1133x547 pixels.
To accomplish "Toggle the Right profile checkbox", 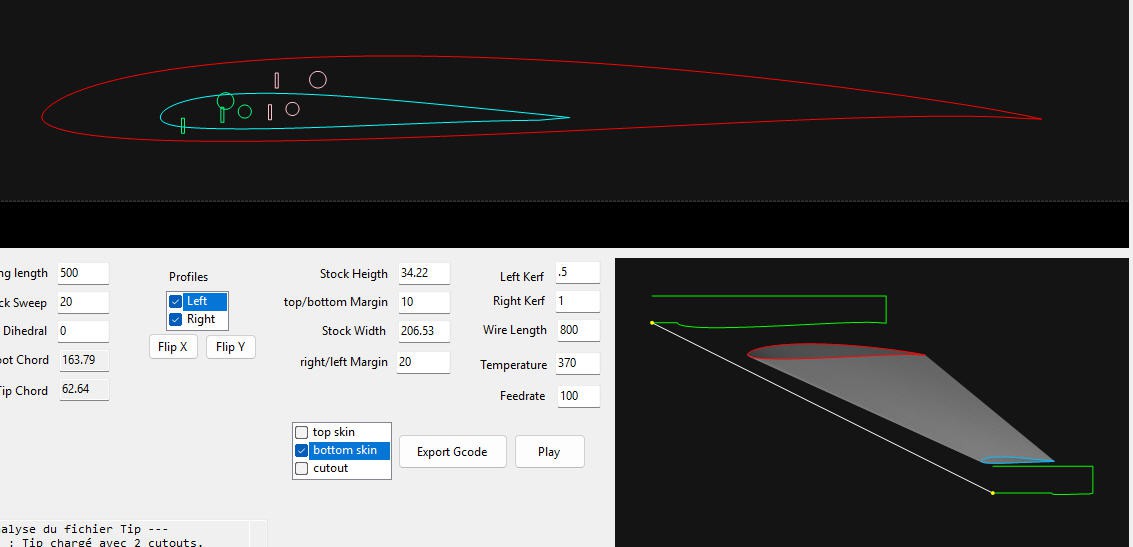I will tap(176, 319).
